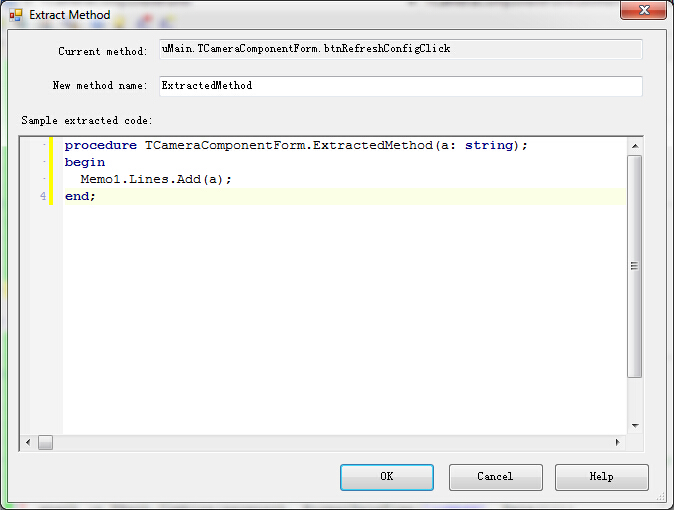
Task: Click the vertical scrollbar thumb in code preview
Action: 634,266
